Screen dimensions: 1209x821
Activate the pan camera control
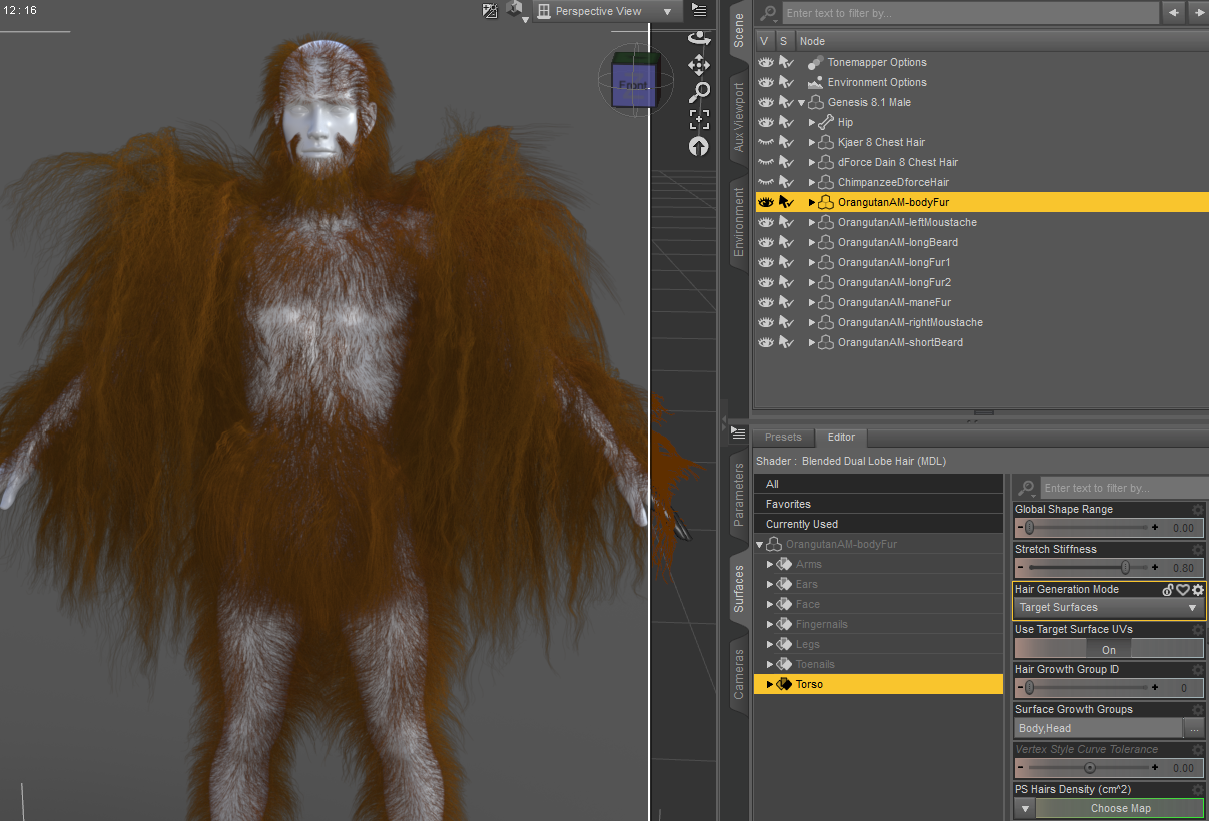[699, 66]
